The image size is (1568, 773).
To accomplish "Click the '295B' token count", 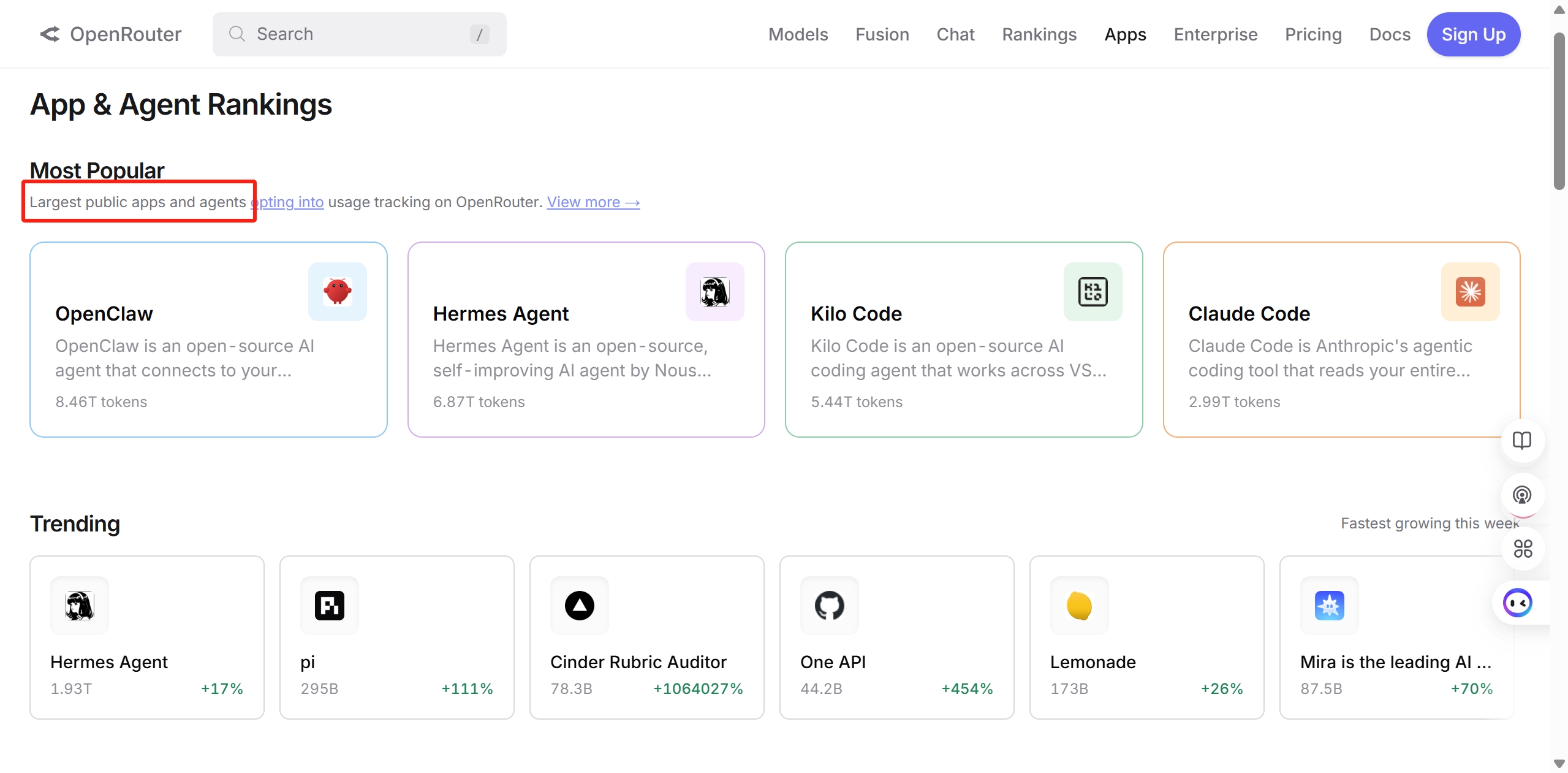I will (x=319, y=689).
